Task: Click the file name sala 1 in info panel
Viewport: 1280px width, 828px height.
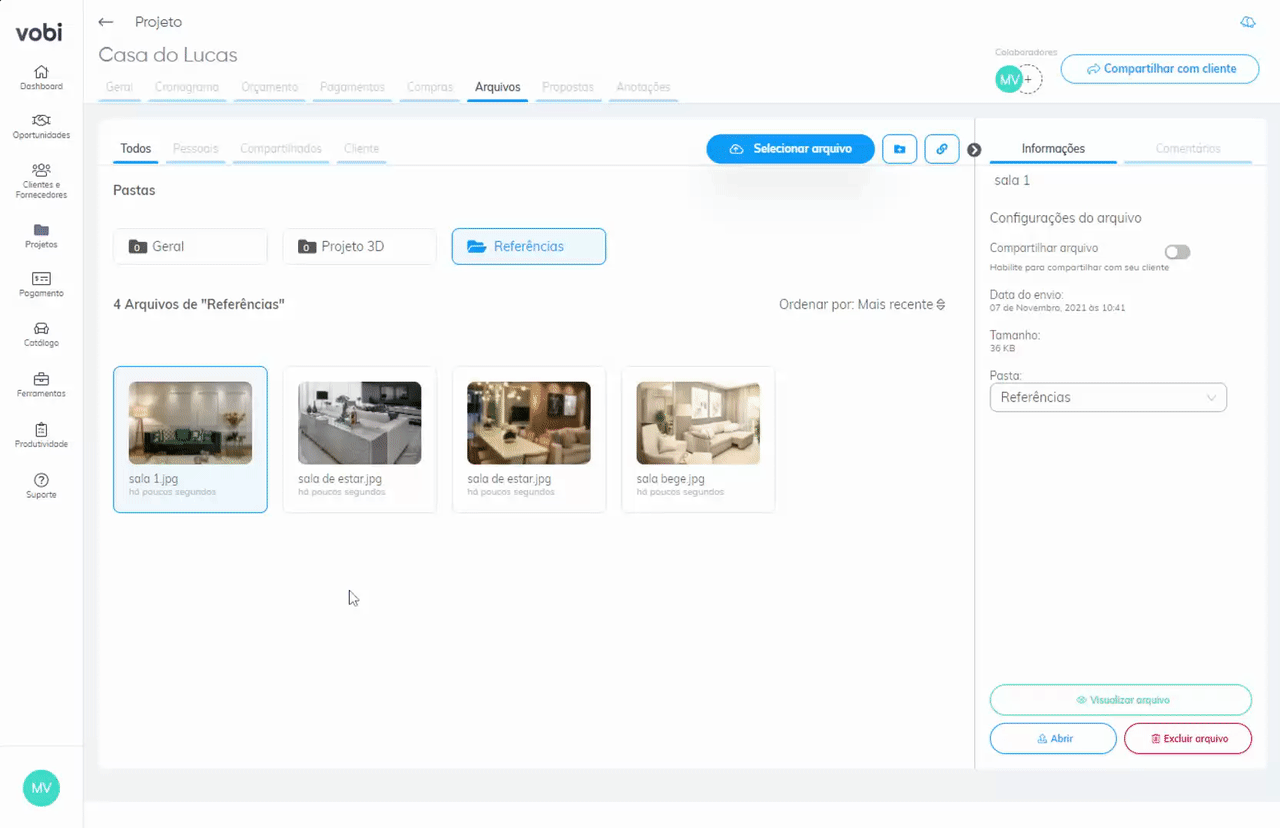Action: 1012,181
